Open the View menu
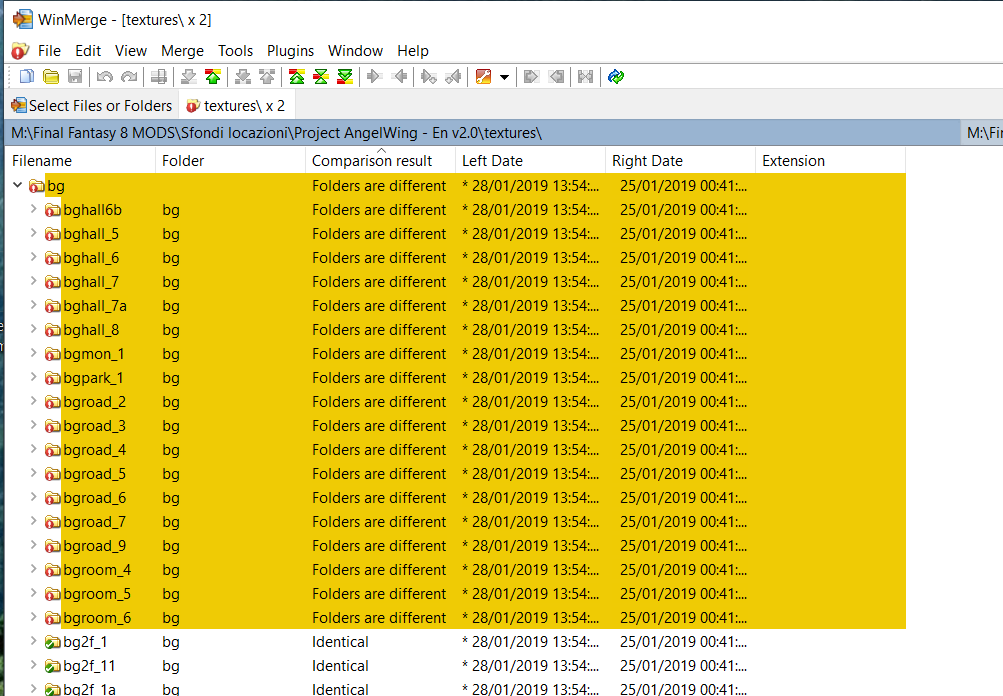Viewport: 1003px width, 696px height. (x=131, y=51)
